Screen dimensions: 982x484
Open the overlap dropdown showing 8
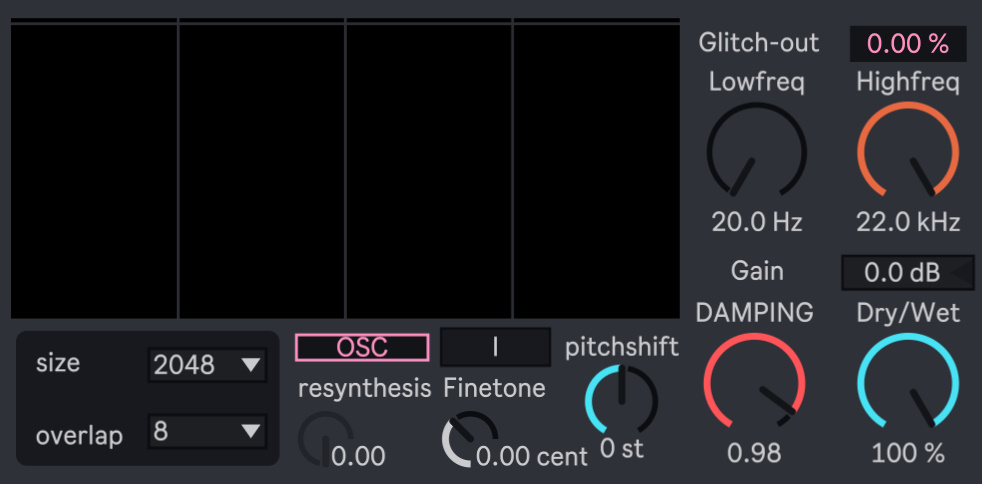207,432
